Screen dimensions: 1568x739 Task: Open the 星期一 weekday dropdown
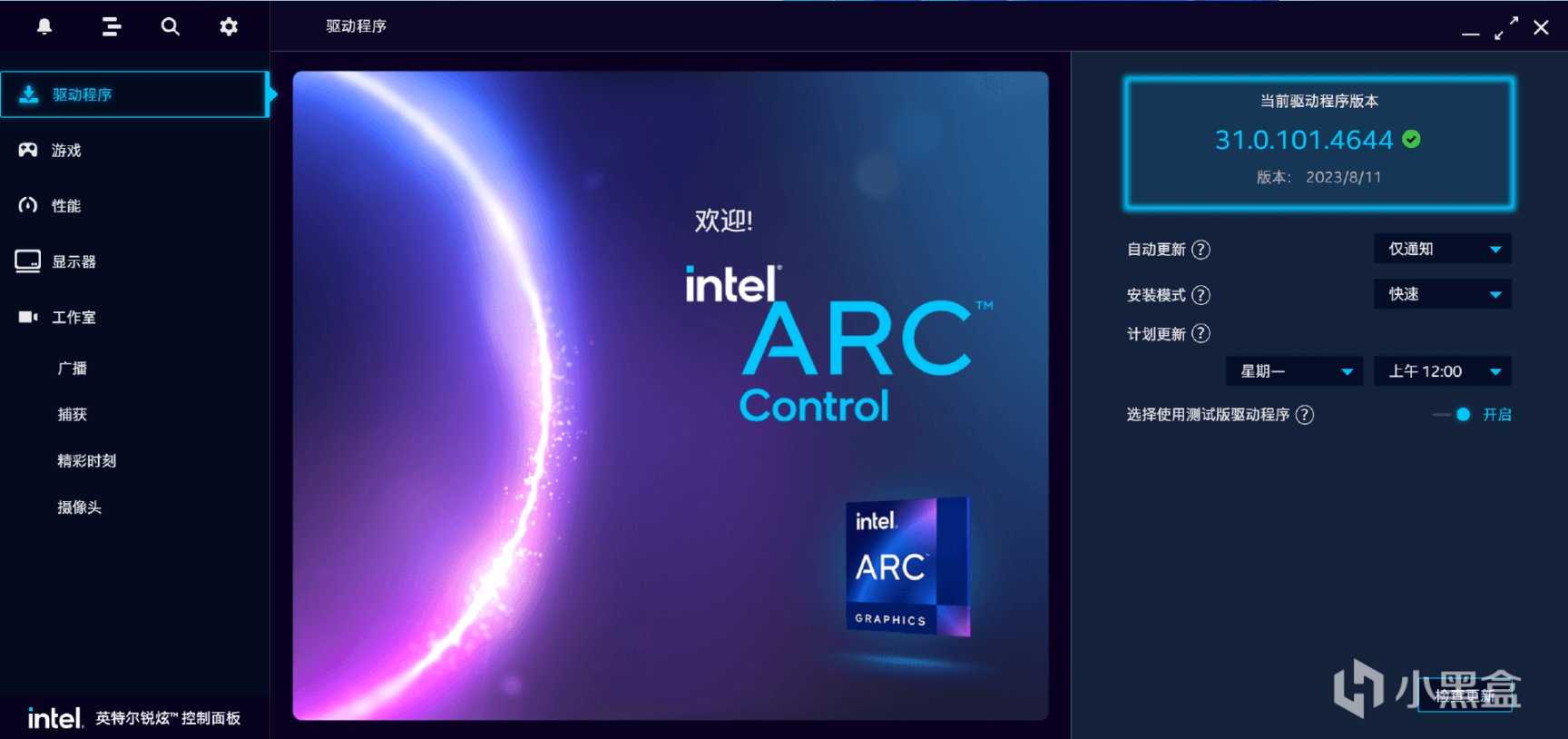[1294, 371]
